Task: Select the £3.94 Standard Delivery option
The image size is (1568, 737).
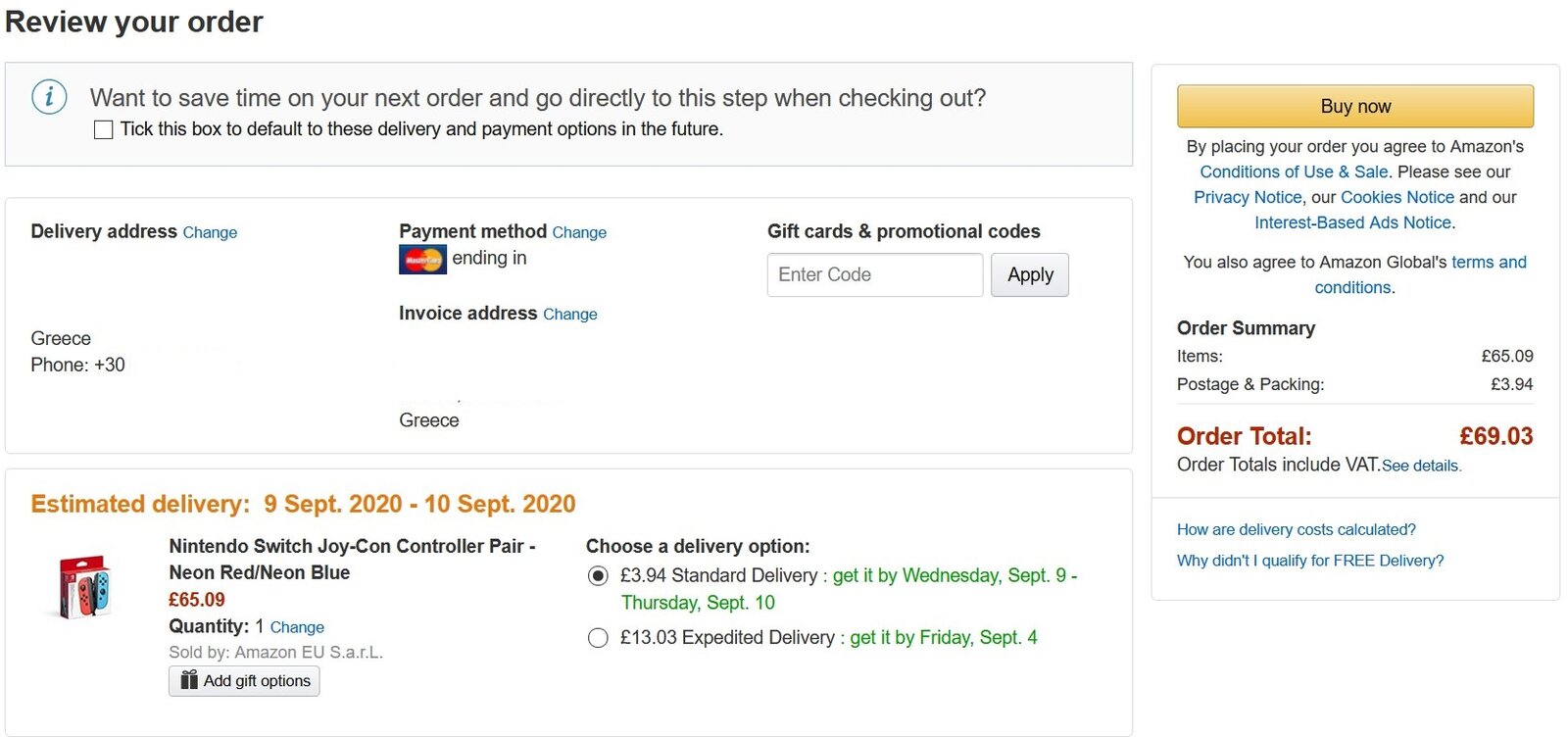Action: (598, 576)
